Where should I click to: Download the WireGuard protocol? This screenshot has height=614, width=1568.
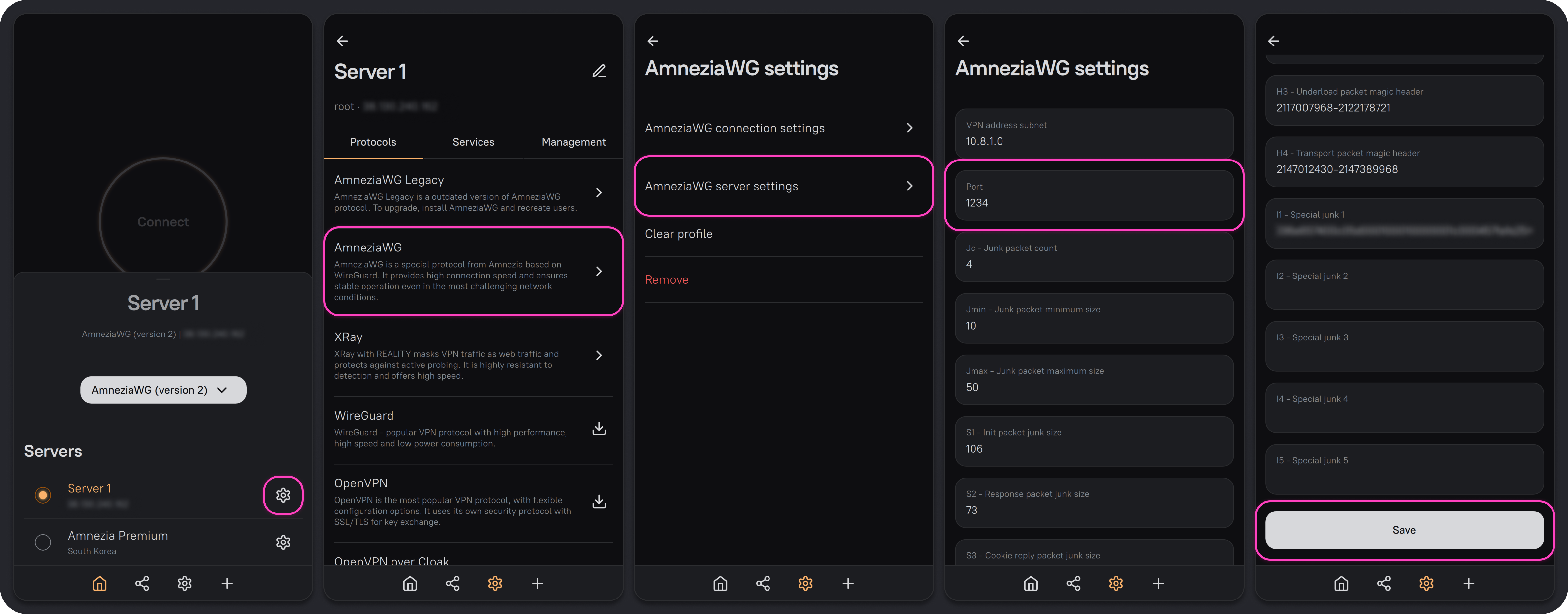tap(599, 428)
